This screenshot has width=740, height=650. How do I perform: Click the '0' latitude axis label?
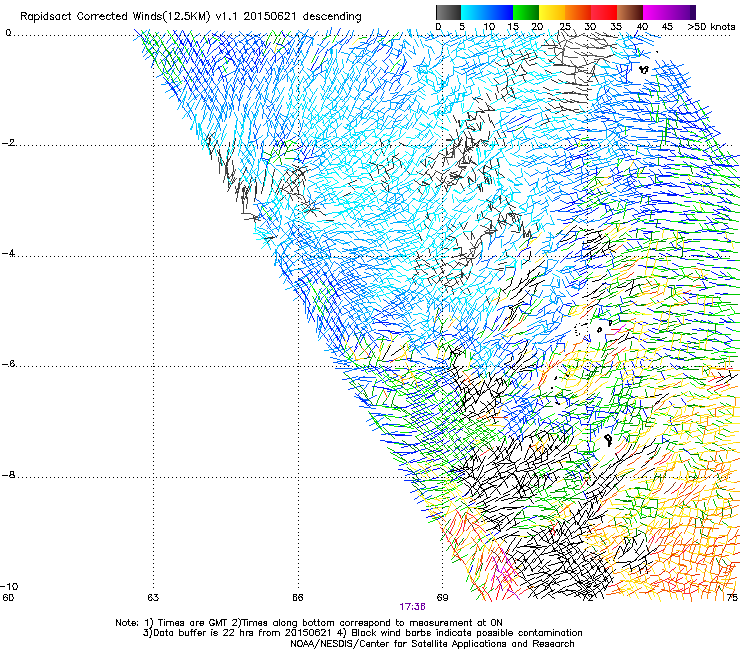(x=8, y=33)
